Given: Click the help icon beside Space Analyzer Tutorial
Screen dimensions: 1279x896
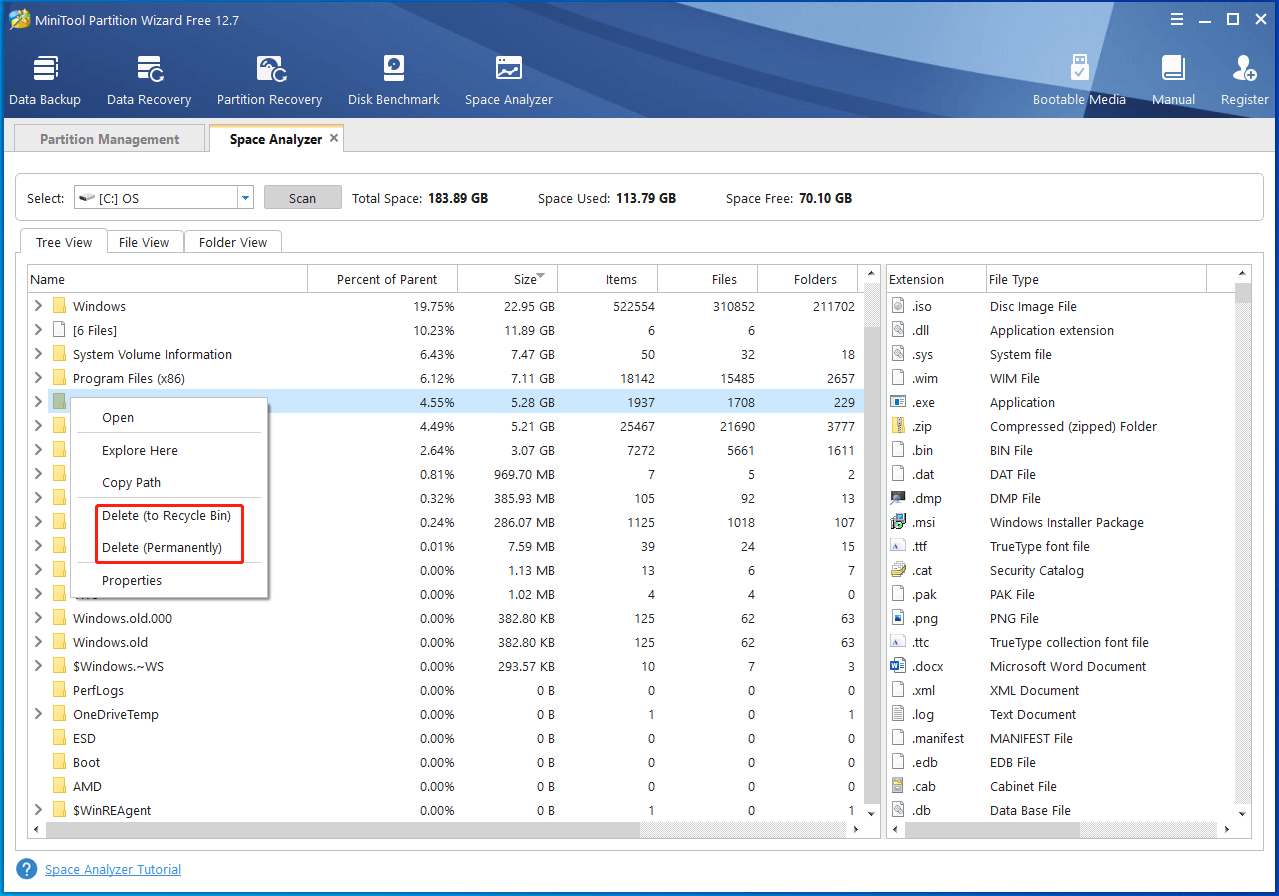Looking at the screenshot, I should click(x=27, y=869).
